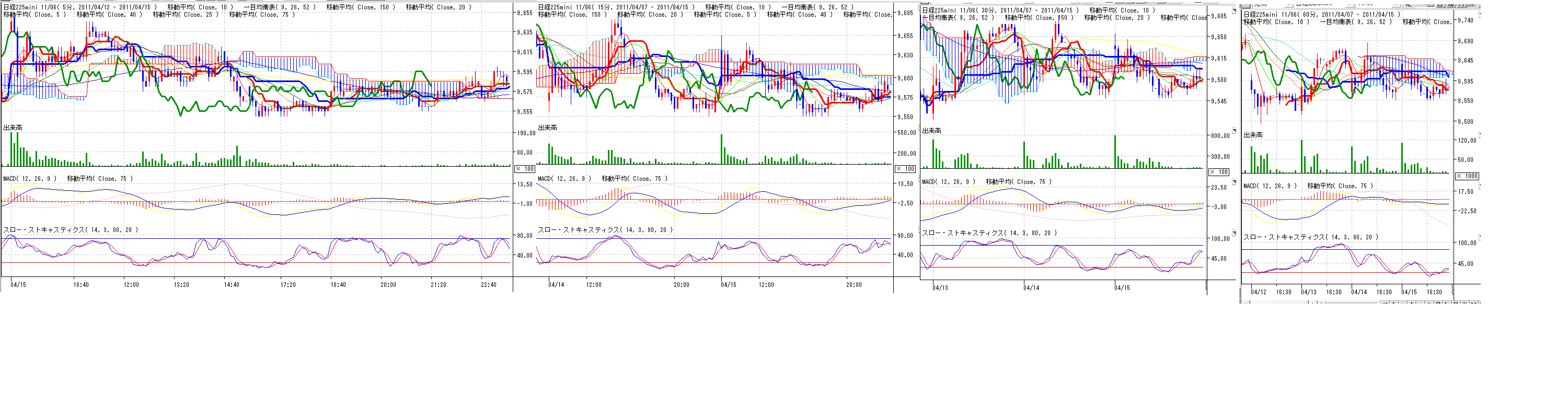This screenshot has height=393, width=1568.
Task: Click the ×100 scale box on 30分 chart
Action: (x=1219, y=171)
